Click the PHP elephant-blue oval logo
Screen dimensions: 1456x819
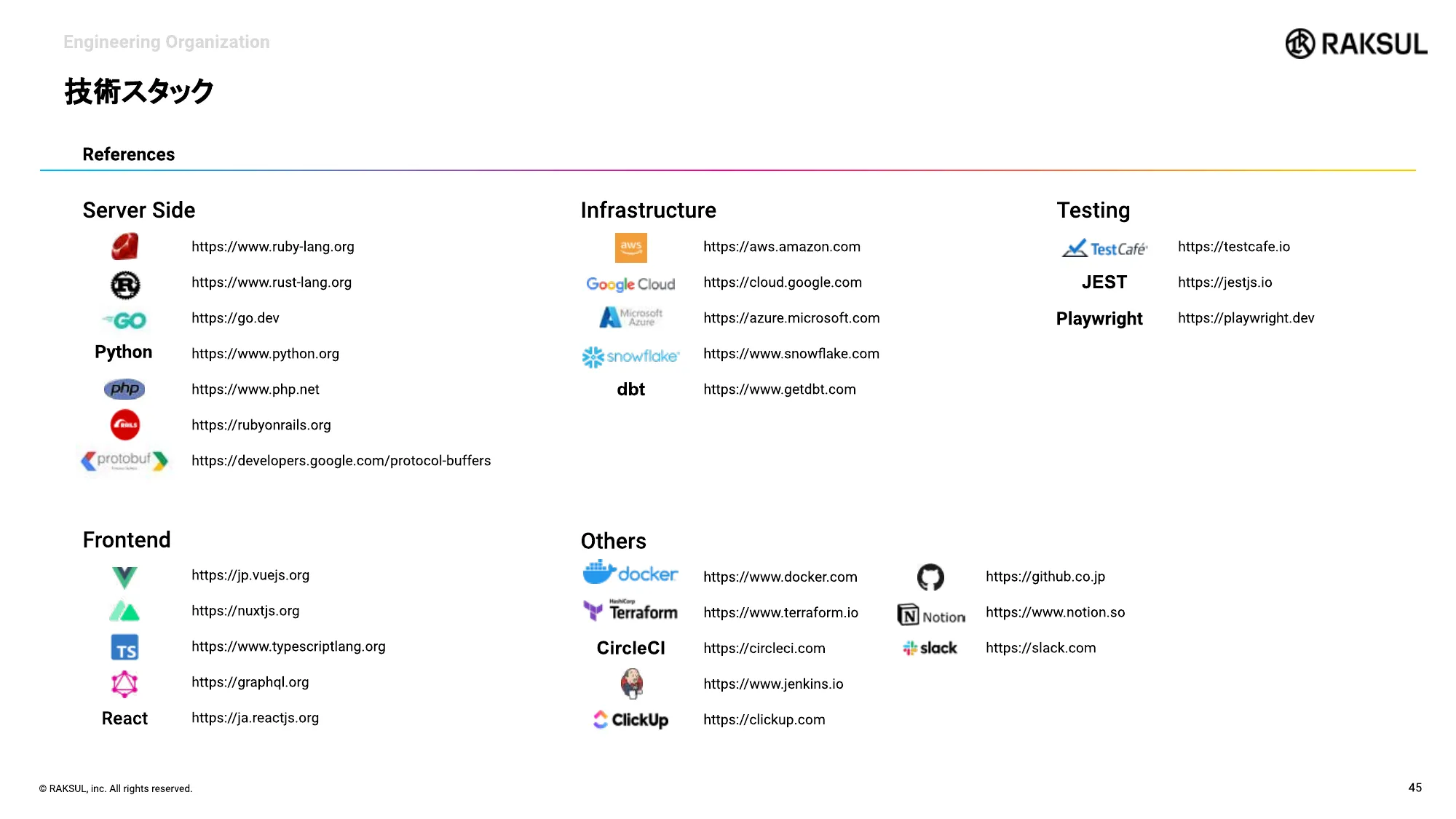[124, 389]
